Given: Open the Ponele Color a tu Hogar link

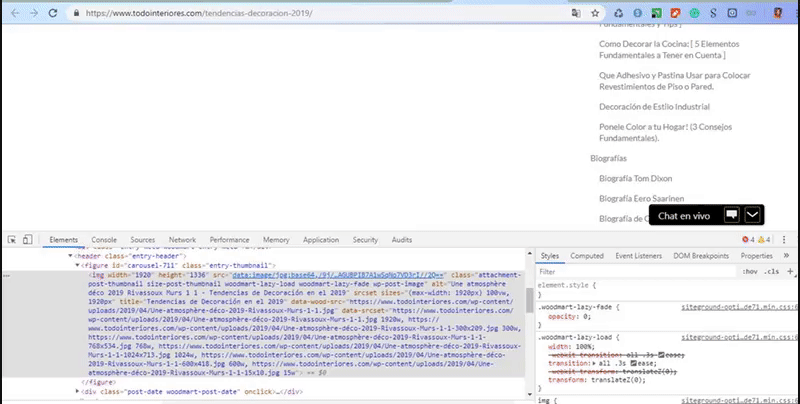Looking at the screenshot, I should pos(665,133).
